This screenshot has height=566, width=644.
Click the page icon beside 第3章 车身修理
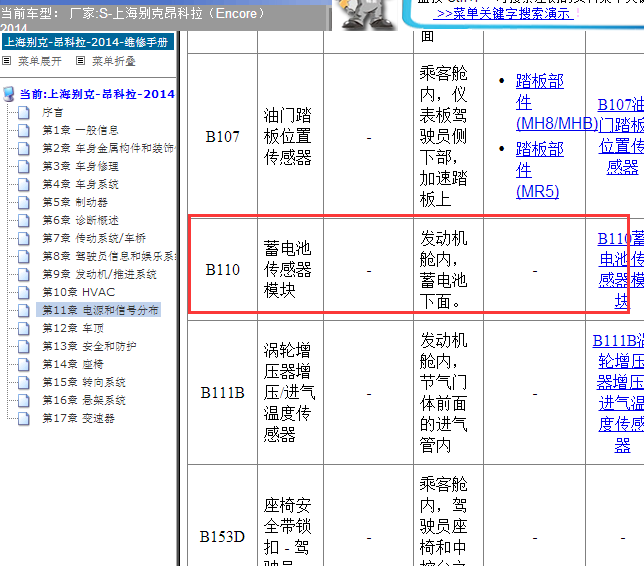tap(24, 166)
